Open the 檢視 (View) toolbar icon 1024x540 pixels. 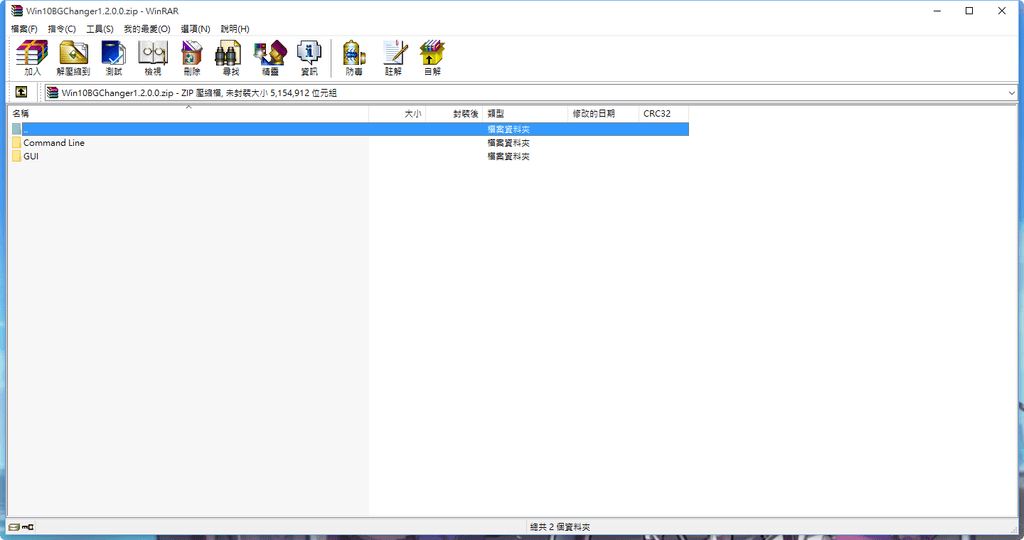pyautogui.click(x=153, y=57)
